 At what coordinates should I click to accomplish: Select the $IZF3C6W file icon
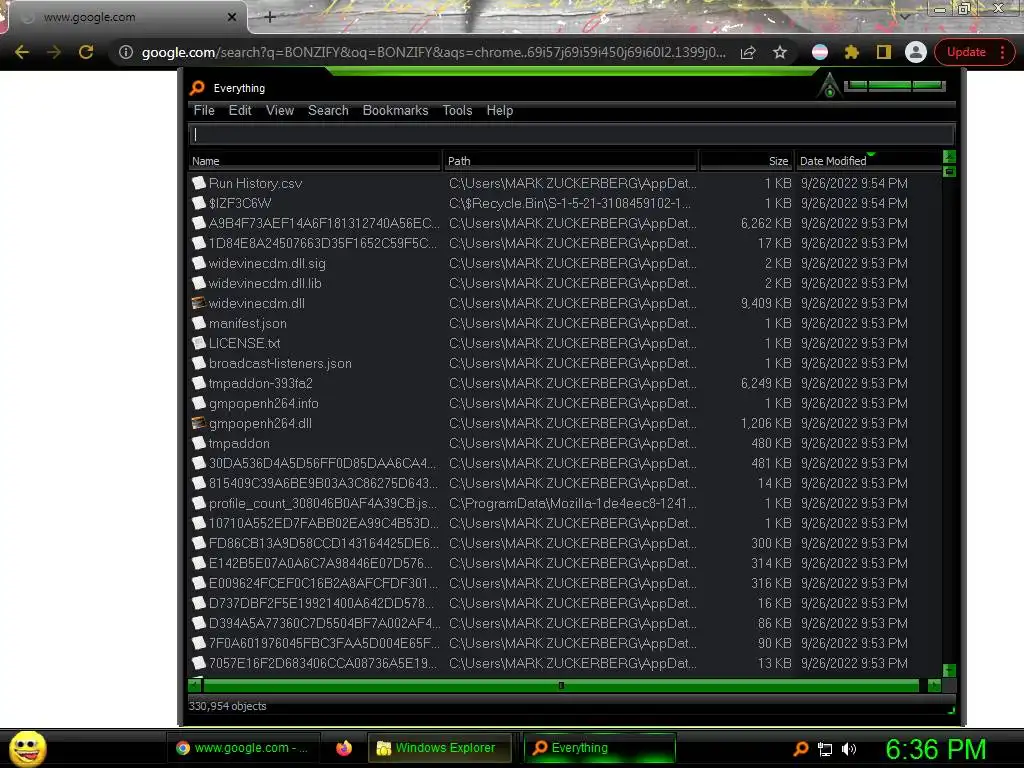pyautogui.click(x=199, y=203)
